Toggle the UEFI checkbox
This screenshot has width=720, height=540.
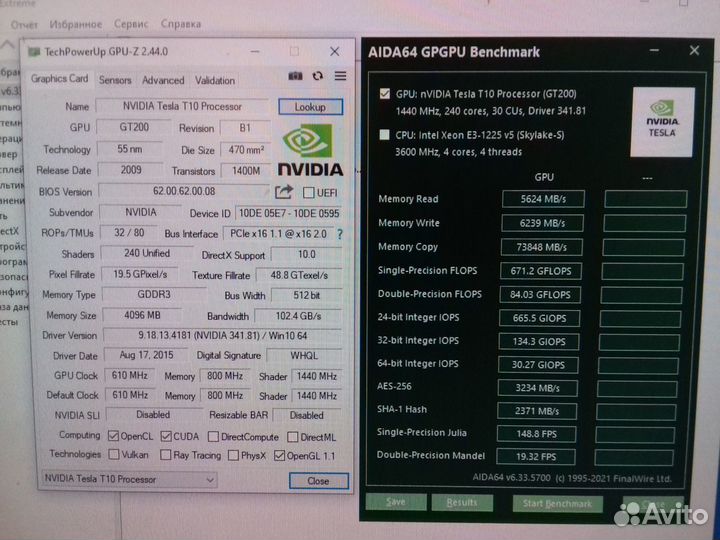[309, 192]
